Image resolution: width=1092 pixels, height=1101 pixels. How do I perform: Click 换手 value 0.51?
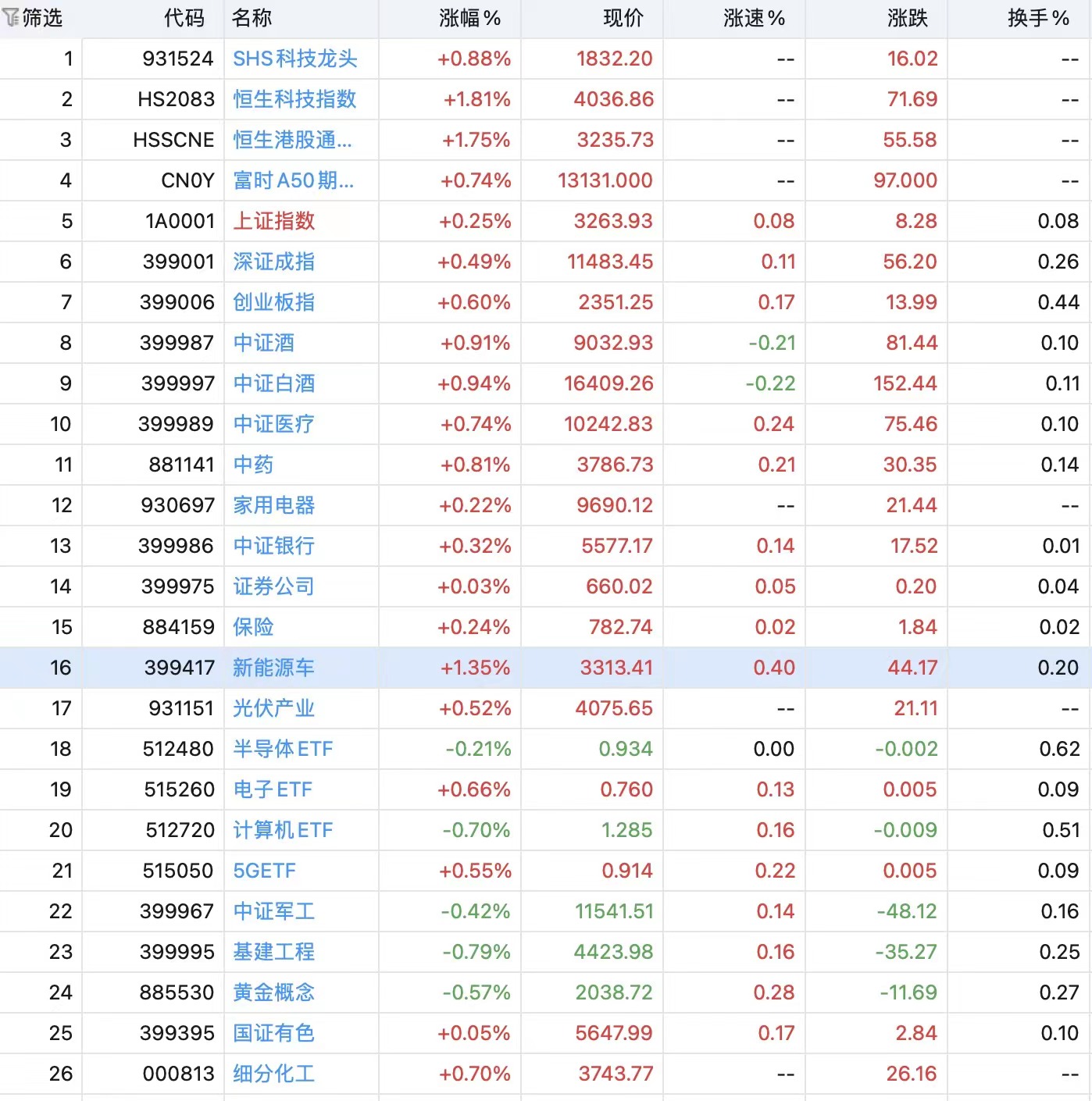(1061, 830)
